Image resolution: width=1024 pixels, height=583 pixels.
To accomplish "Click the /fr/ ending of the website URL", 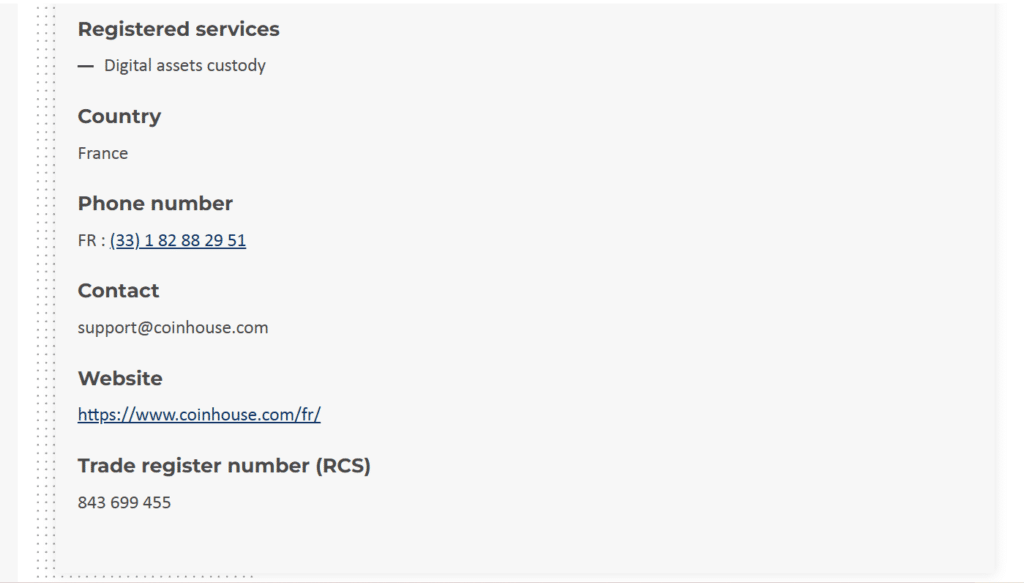I will (x=308, y=415).
